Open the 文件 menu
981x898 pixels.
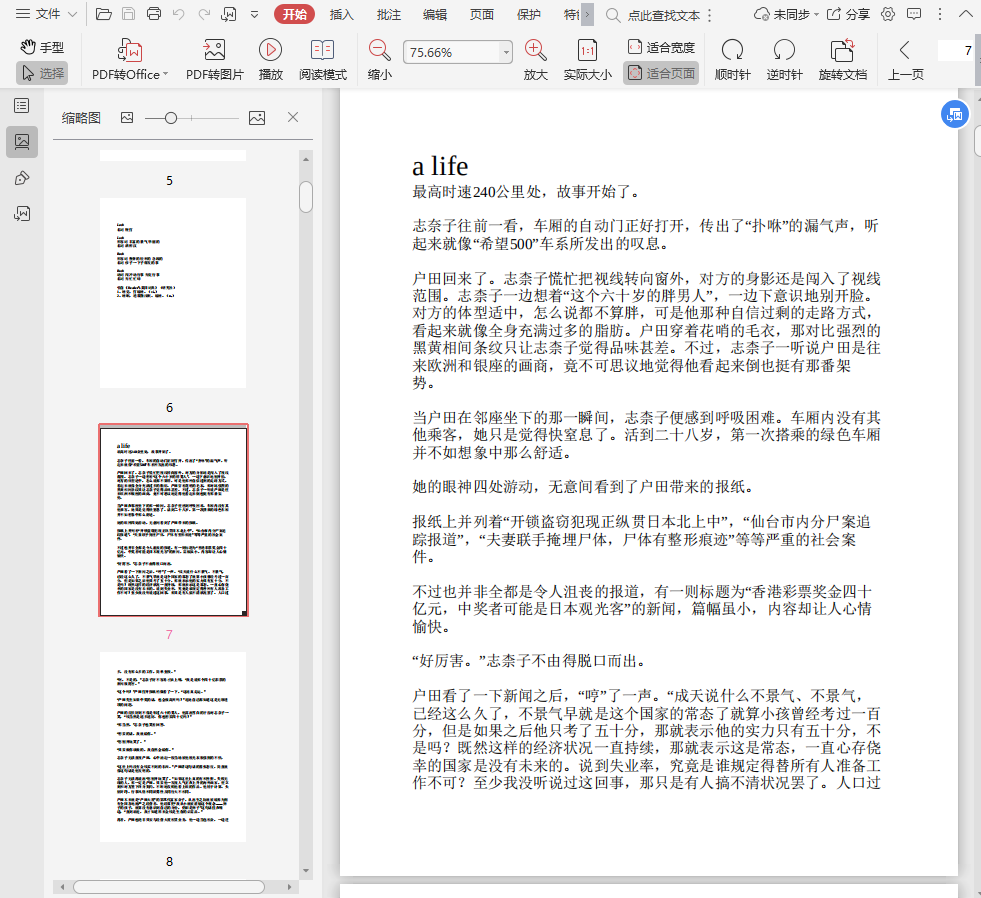point(46,14)
